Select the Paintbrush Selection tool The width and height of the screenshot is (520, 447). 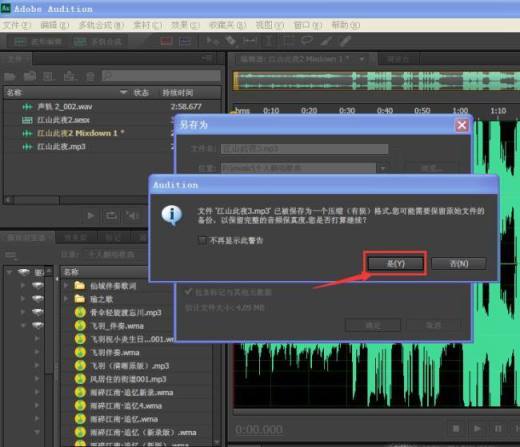[x=326, y=41]
